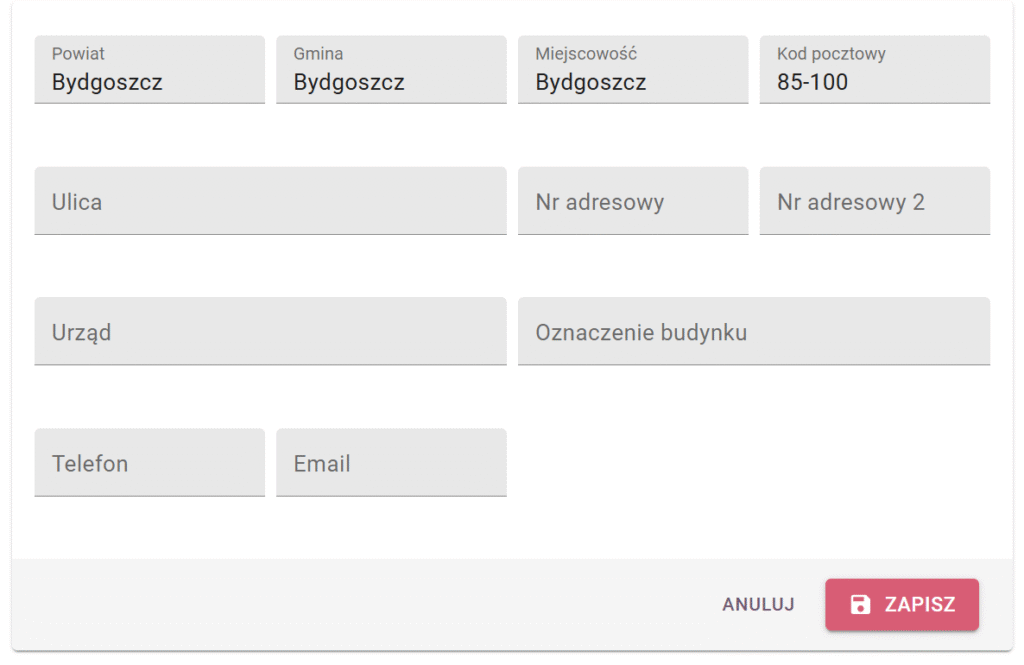Image resolution: width=1024 pixels, height=665 pixels.
Task: Save the form with ZAPISZ button
Action: 902,604
